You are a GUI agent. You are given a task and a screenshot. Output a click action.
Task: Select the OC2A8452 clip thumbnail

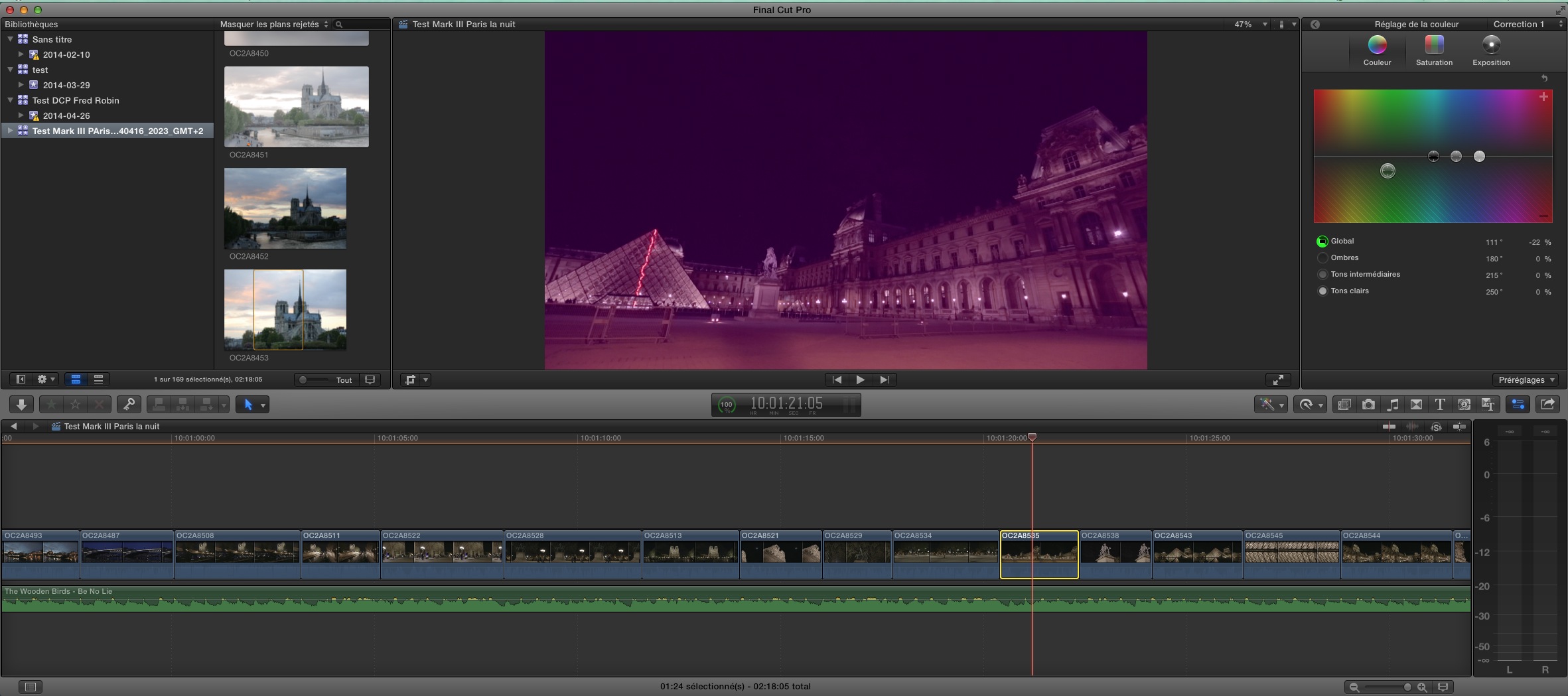pyautogui.click(x=285, y=208)
